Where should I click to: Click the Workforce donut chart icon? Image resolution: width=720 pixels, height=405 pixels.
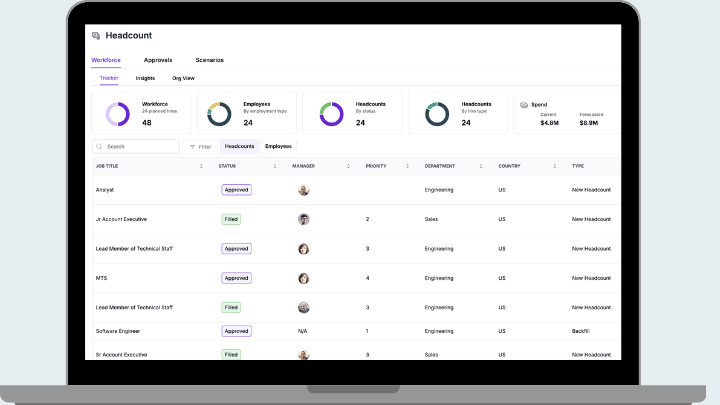118,114
